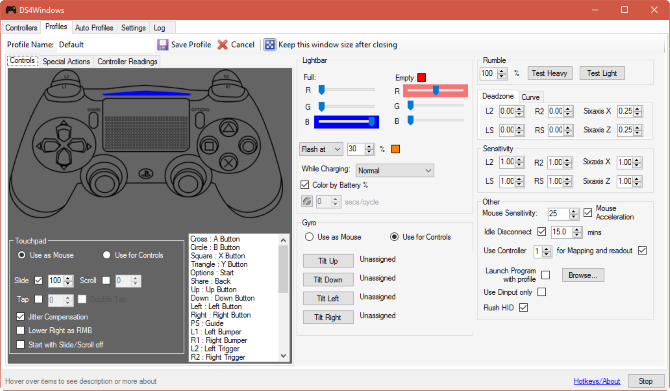Click the PS logo button on controller
Image resolution: width=670 pixels, height=391 pixels.
click(x=146, y=173)
